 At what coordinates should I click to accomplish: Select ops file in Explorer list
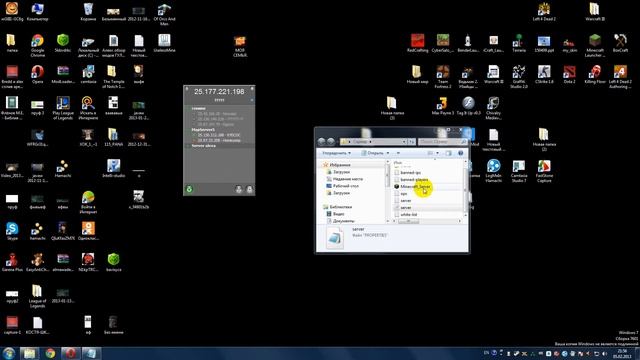click(400, 193)
